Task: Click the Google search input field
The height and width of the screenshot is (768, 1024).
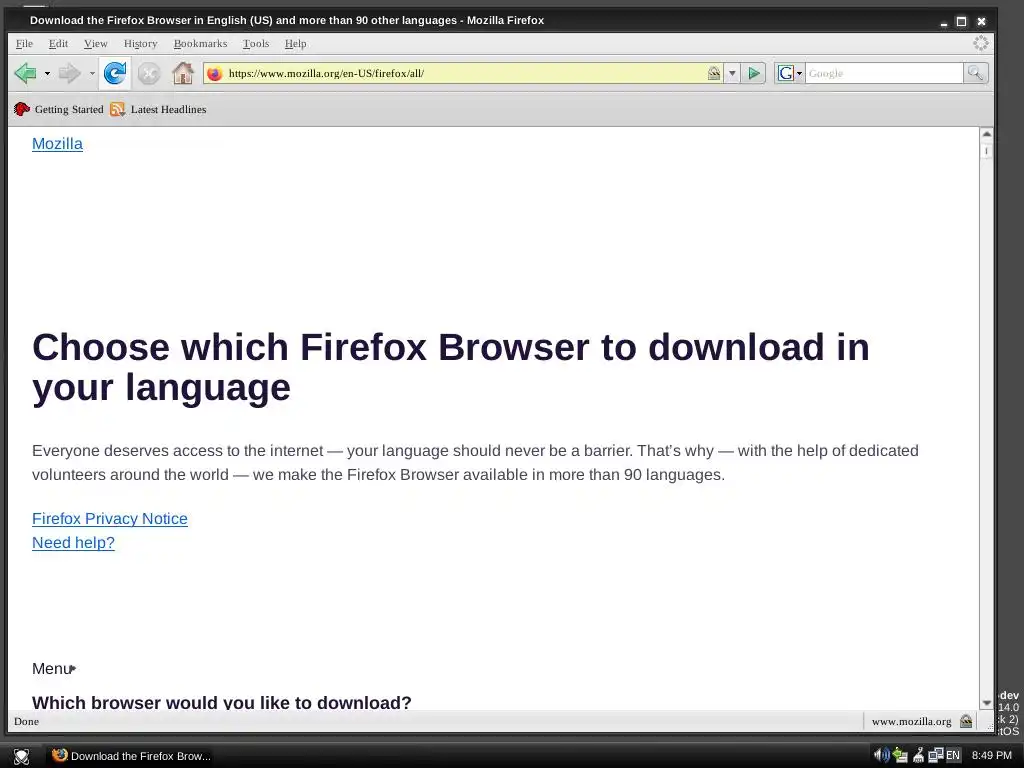Action: [x=884, y=73]
